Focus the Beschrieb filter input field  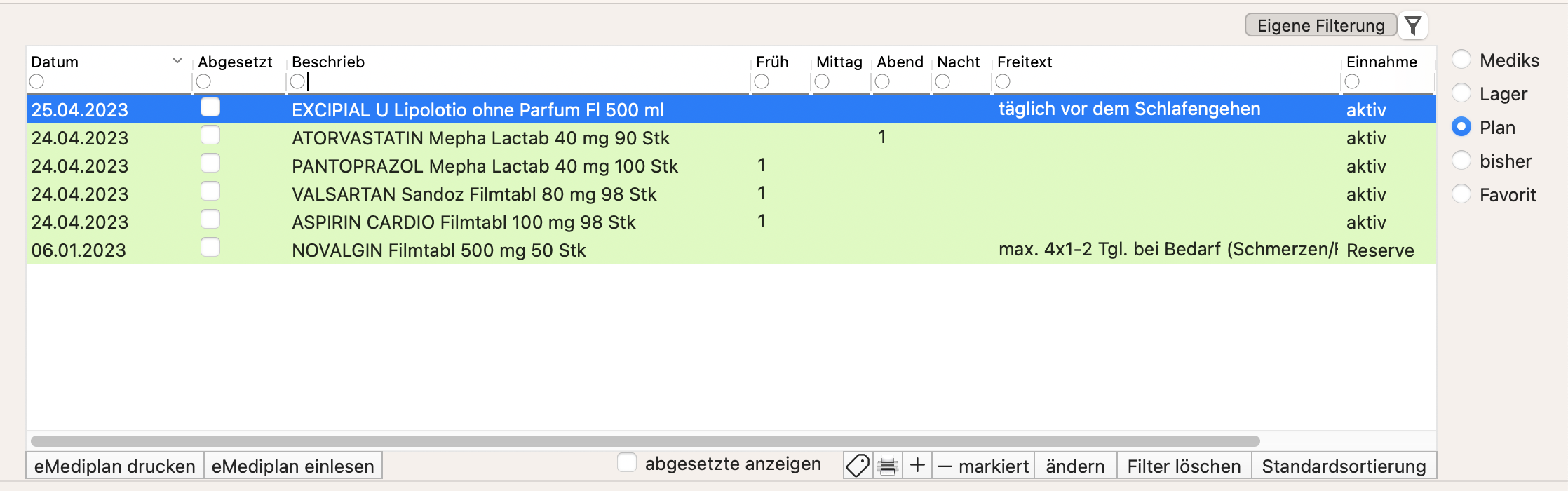pos(519,82)
